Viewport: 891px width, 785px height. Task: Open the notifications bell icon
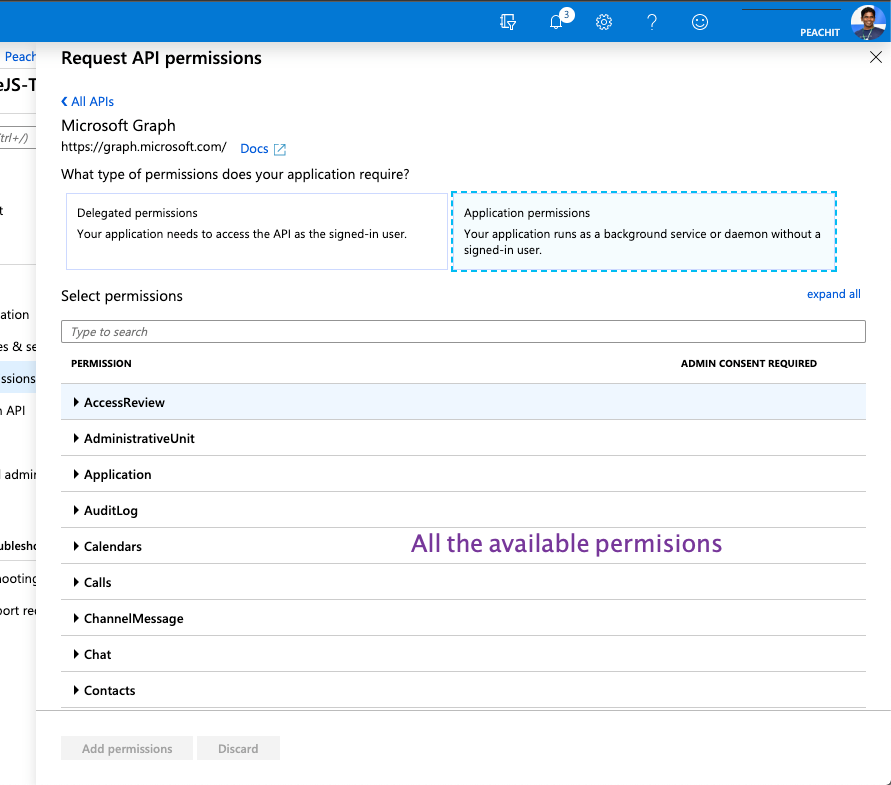(557, 22)
